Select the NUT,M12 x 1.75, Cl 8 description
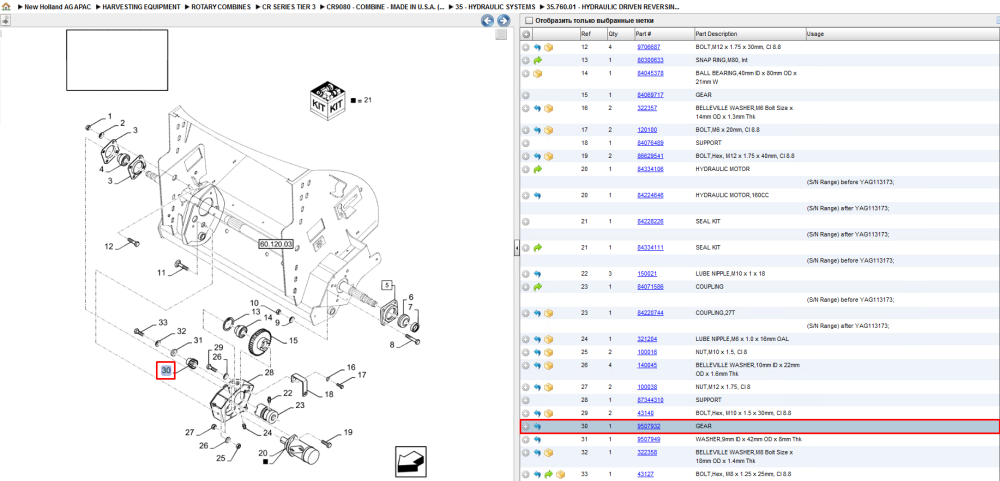Image resolution: width=1000 pixels, height=481 pixels. (x=723, y=387)
